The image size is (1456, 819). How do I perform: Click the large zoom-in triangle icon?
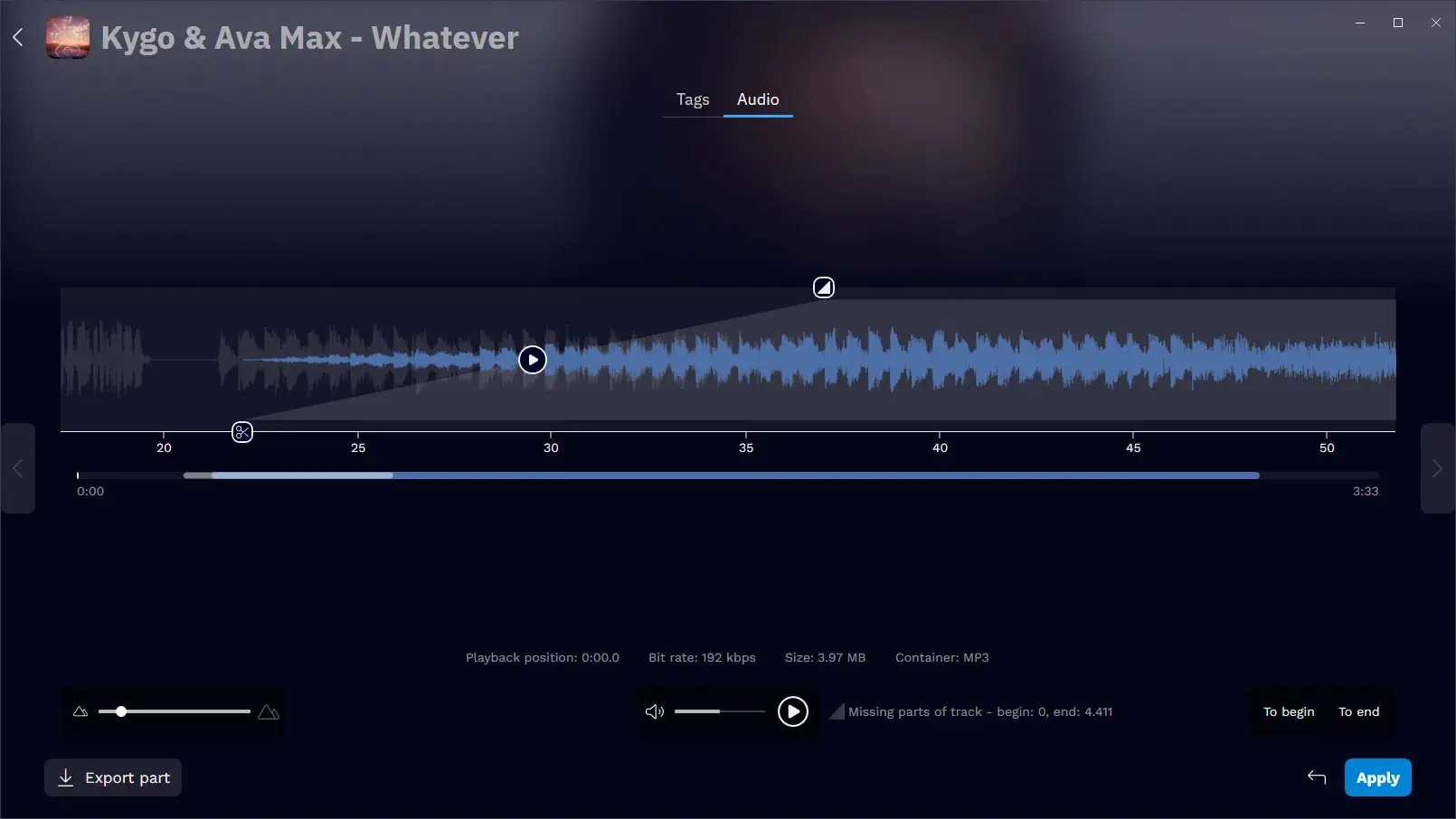(x=269, y=711)
